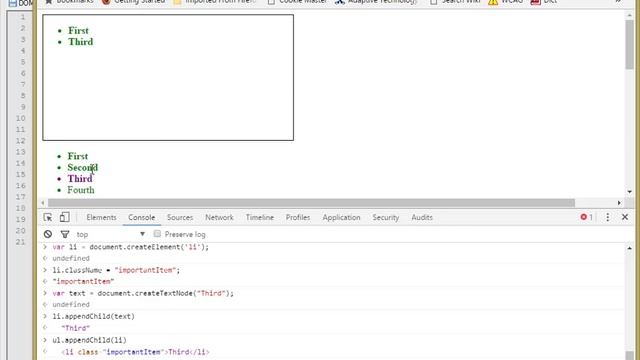Clear the console with the ban icon

[x=48, y=234]
